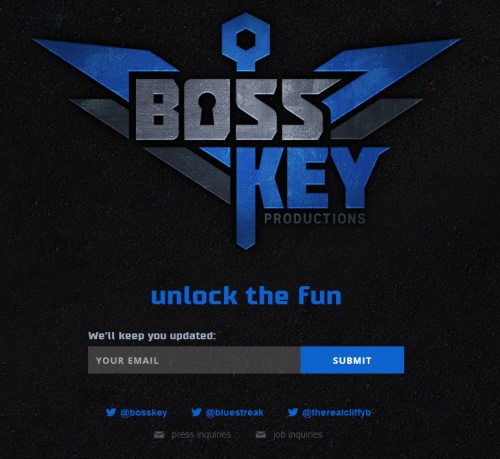500x459 pixels.
Task: Focus the YOUR EMAIL input field
Action: (194, 360)
